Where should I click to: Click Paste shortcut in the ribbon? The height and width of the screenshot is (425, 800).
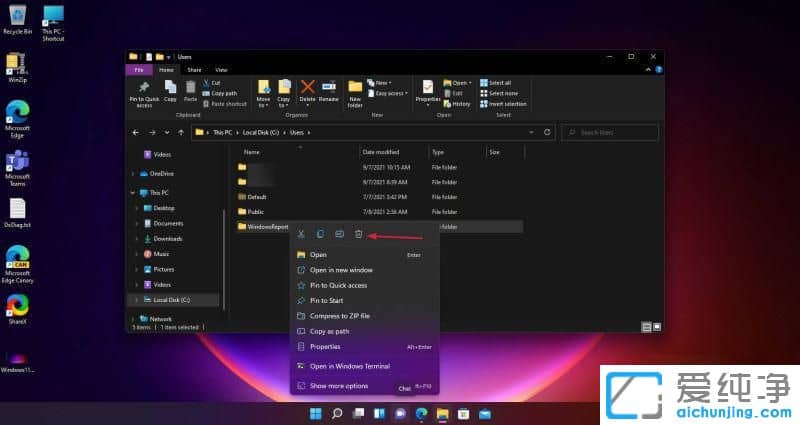pyautogui.click(x=224, y=104)
